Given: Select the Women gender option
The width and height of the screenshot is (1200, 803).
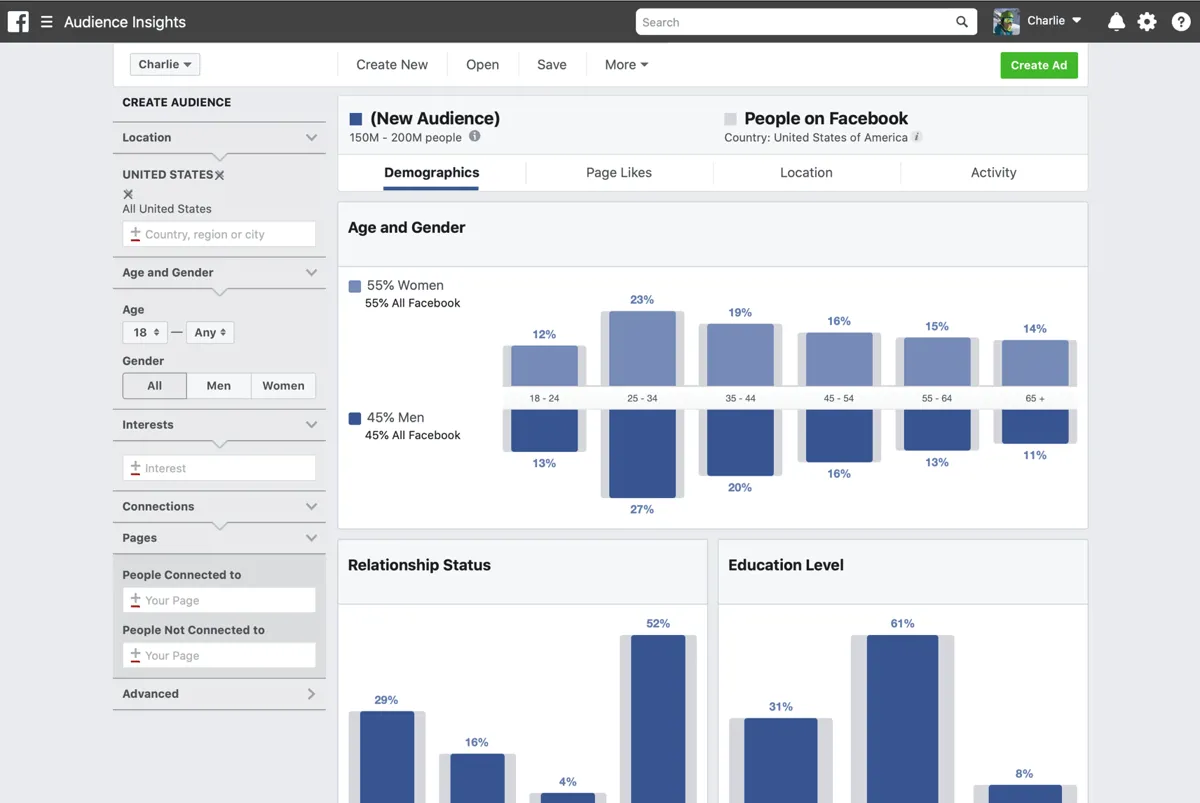Looking at the screenshot, I should point(283,386).
